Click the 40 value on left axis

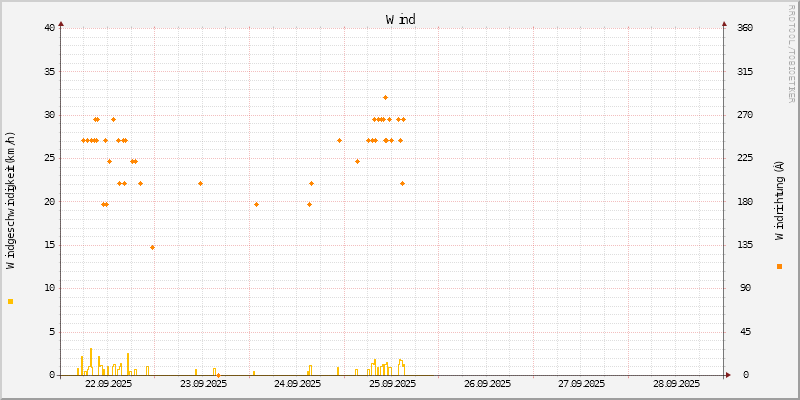click(49, 27)
